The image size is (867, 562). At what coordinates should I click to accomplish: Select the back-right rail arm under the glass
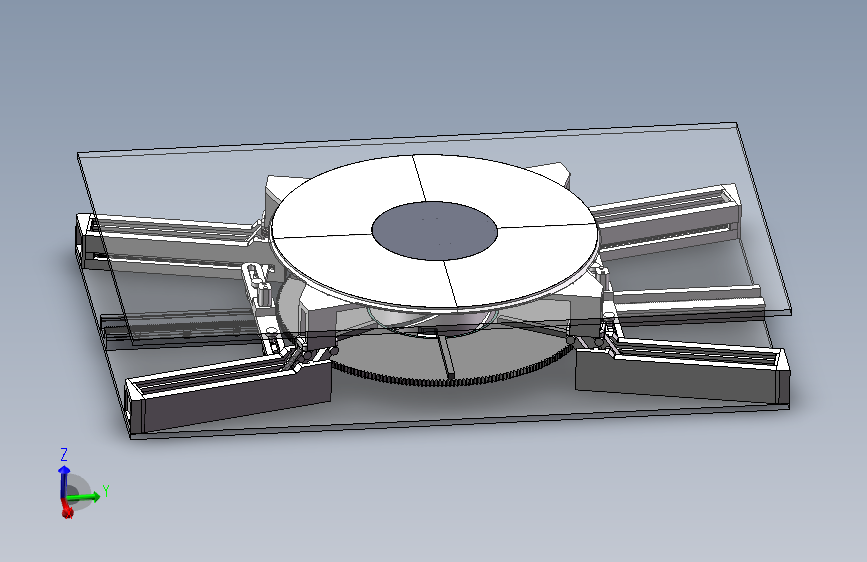[667, 222]
